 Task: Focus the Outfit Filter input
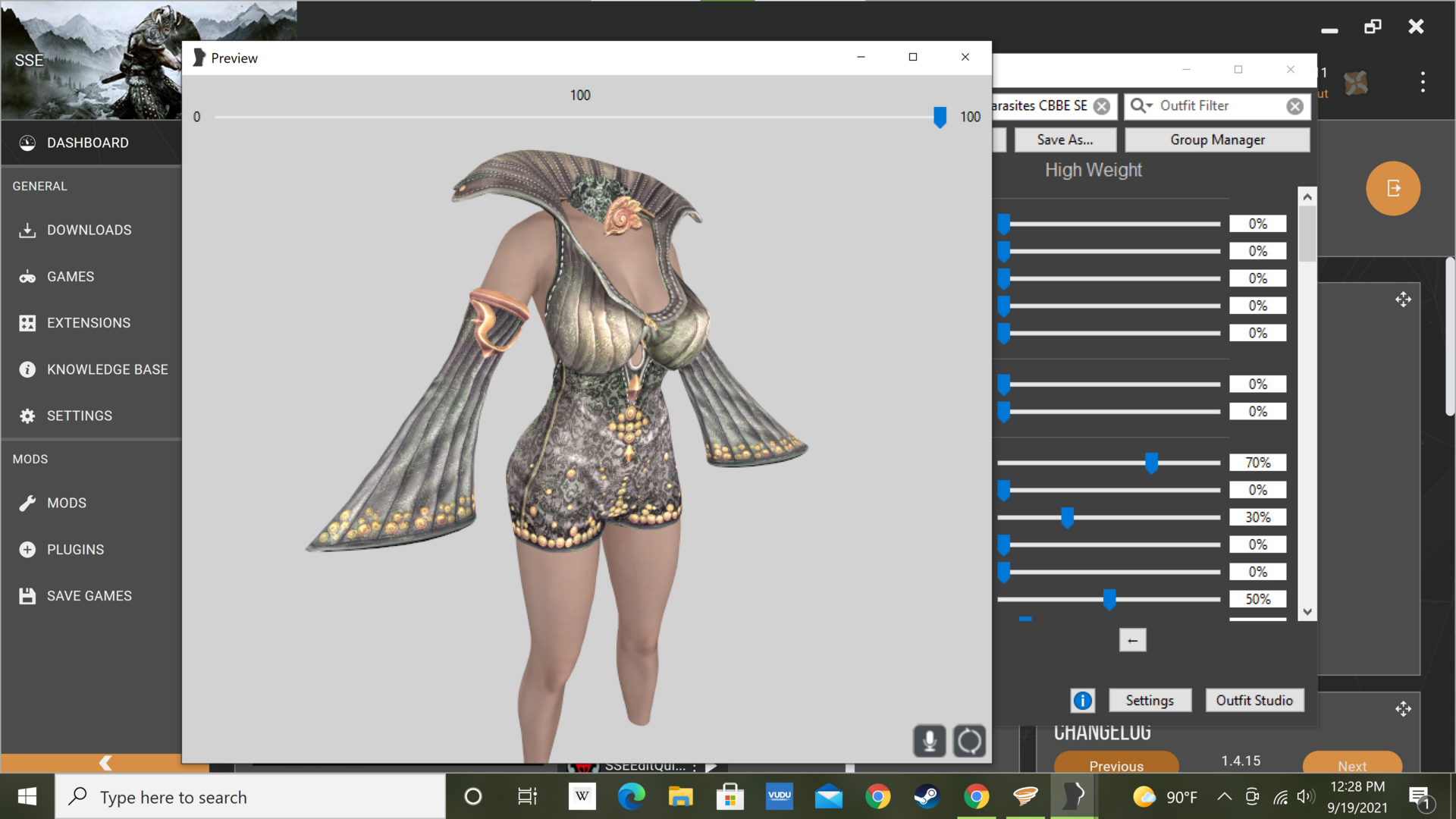[1219, 105]
